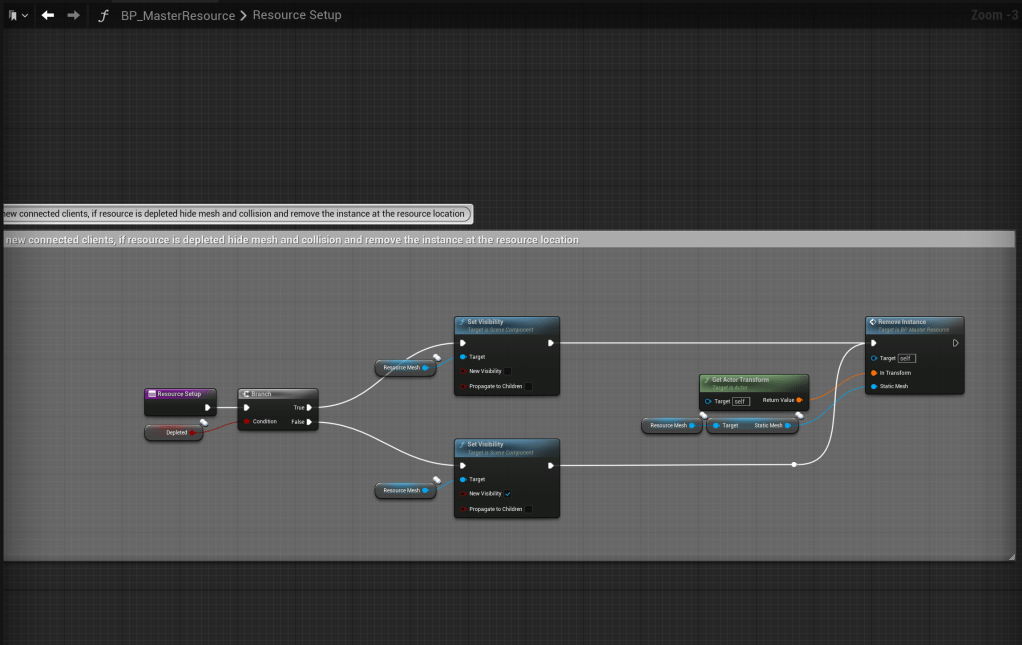Click the forward navigation arrow
The height and width of the screenshot is (645, 1022).
point(73,15)
